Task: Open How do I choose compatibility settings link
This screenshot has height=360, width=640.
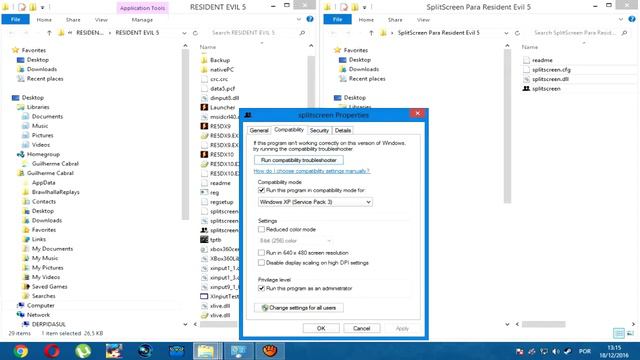Action: (311, 171)
